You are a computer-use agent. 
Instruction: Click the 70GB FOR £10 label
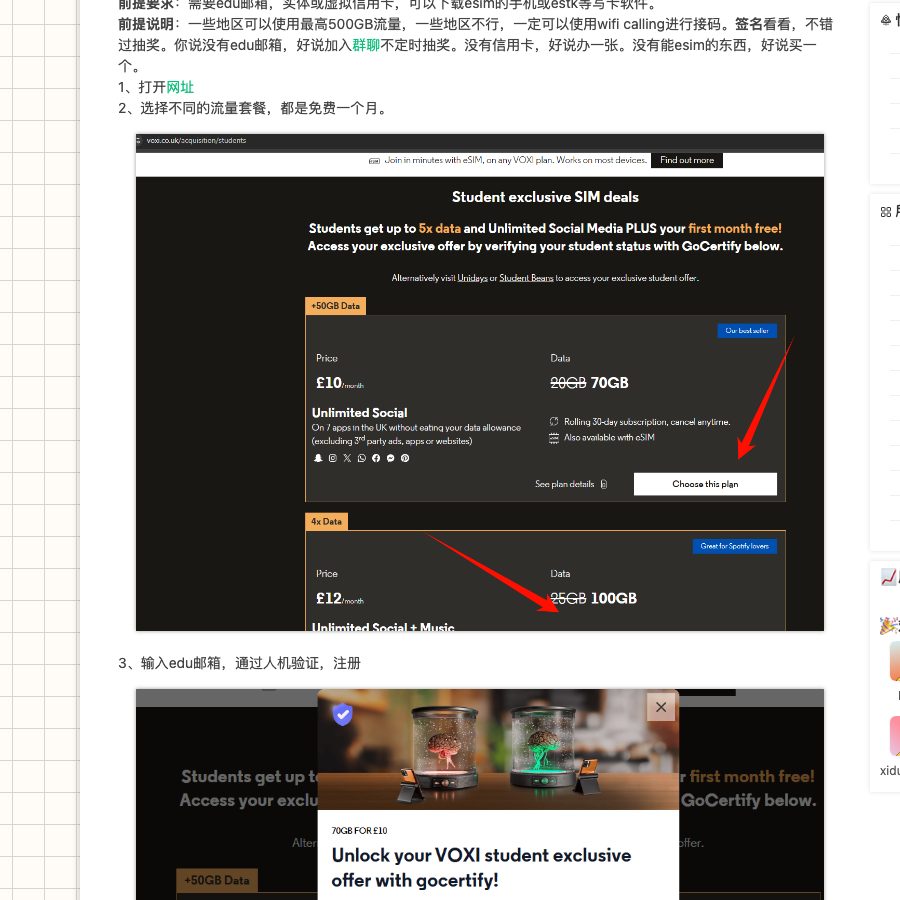tap(359, 831)
